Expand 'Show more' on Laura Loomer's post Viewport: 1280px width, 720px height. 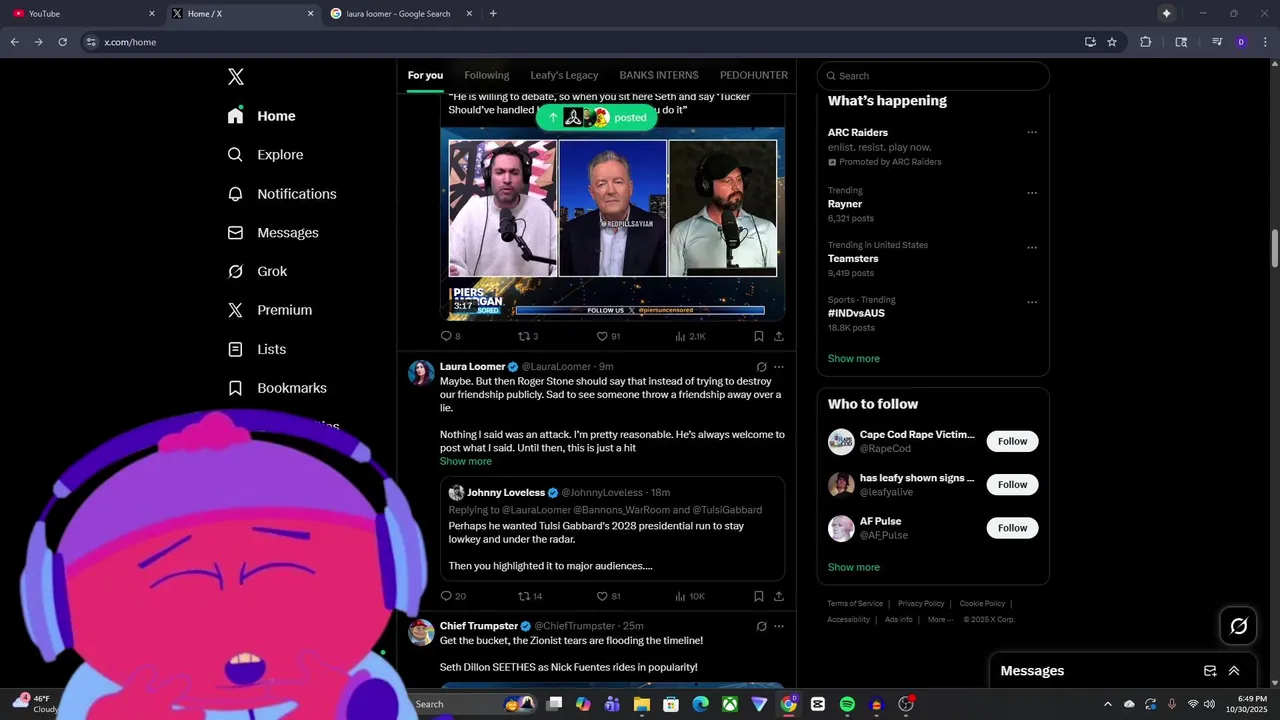pos(466,461)
